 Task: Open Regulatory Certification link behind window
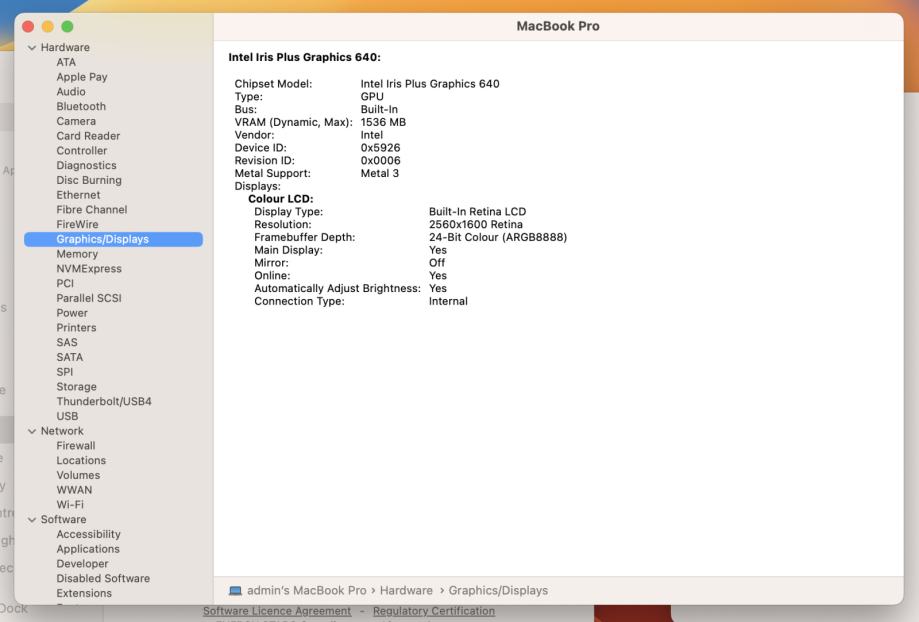pos(434,611)
